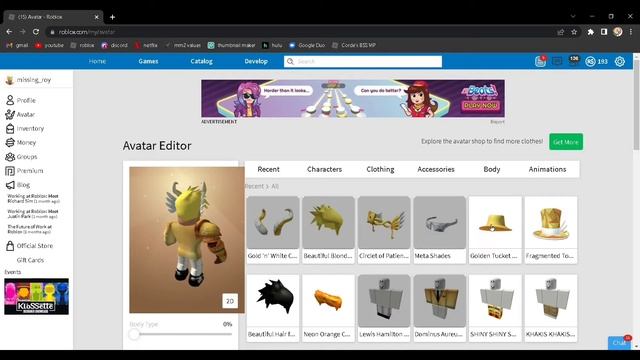The height and width of the screenshot is (360, 640).
Task: Open the Money sidebar icon
Action: coord(10,142)
